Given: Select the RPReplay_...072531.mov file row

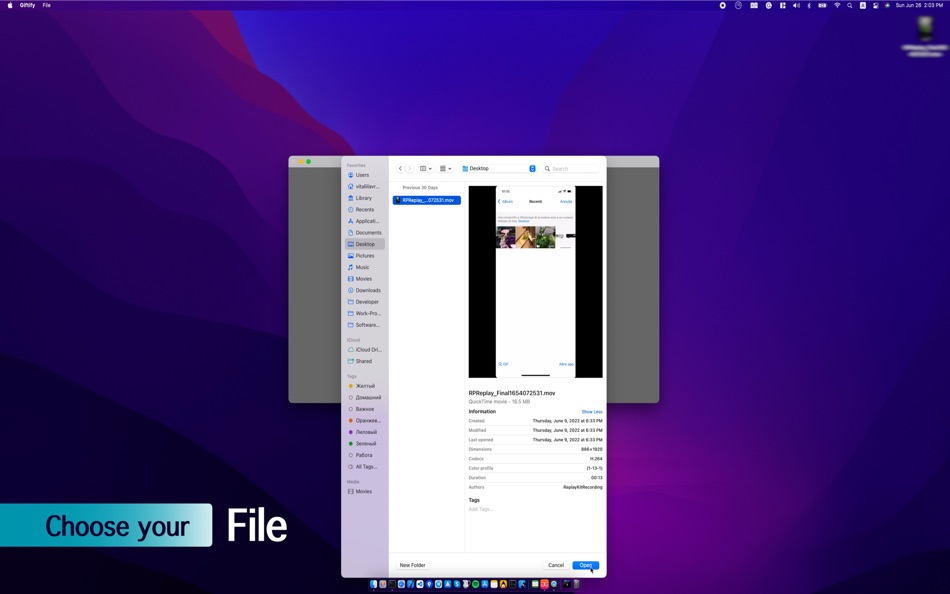Looking at the screenshot, I should point(427,200).
